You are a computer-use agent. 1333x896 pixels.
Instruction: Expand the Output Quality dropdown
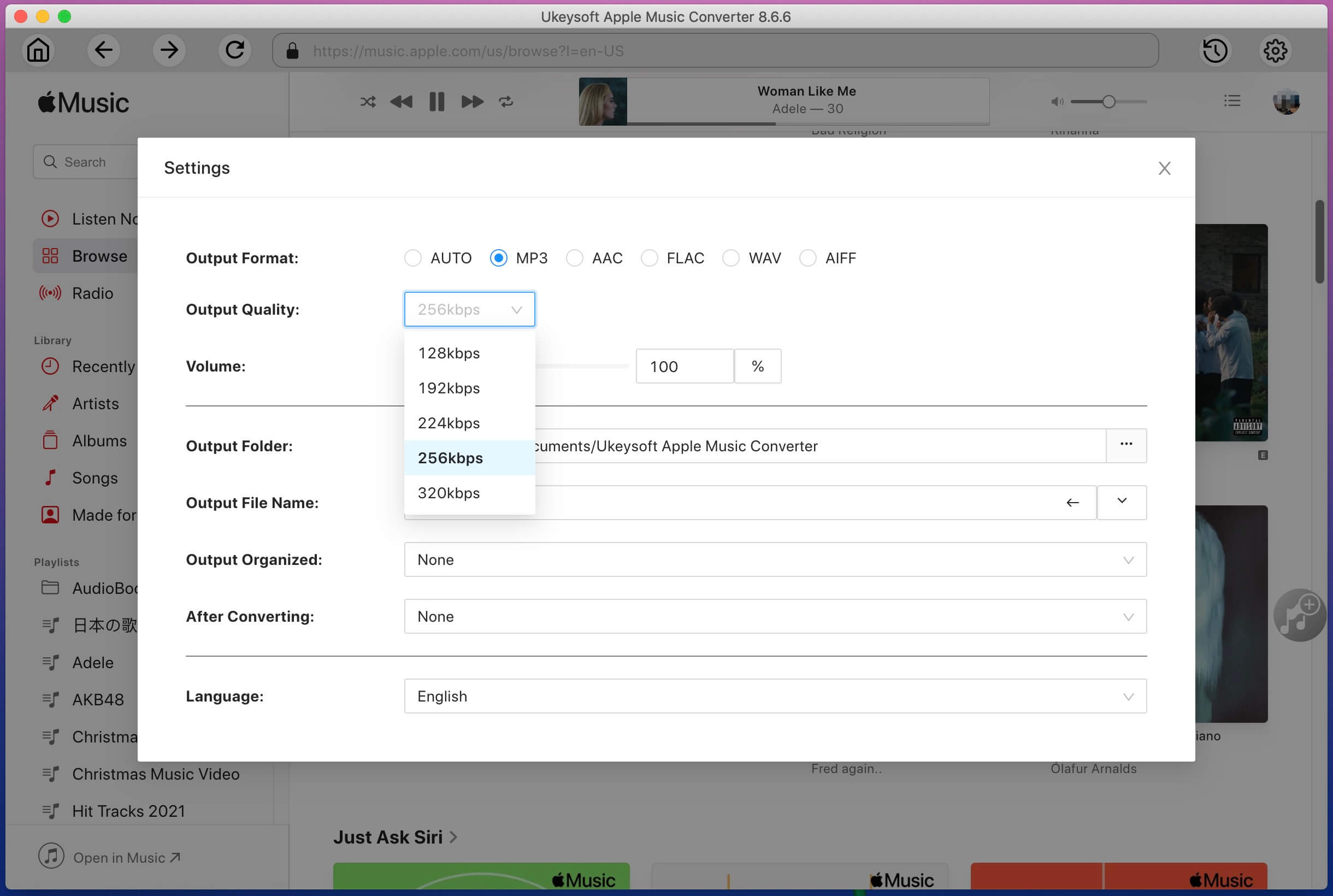click(x=469, y=309)
